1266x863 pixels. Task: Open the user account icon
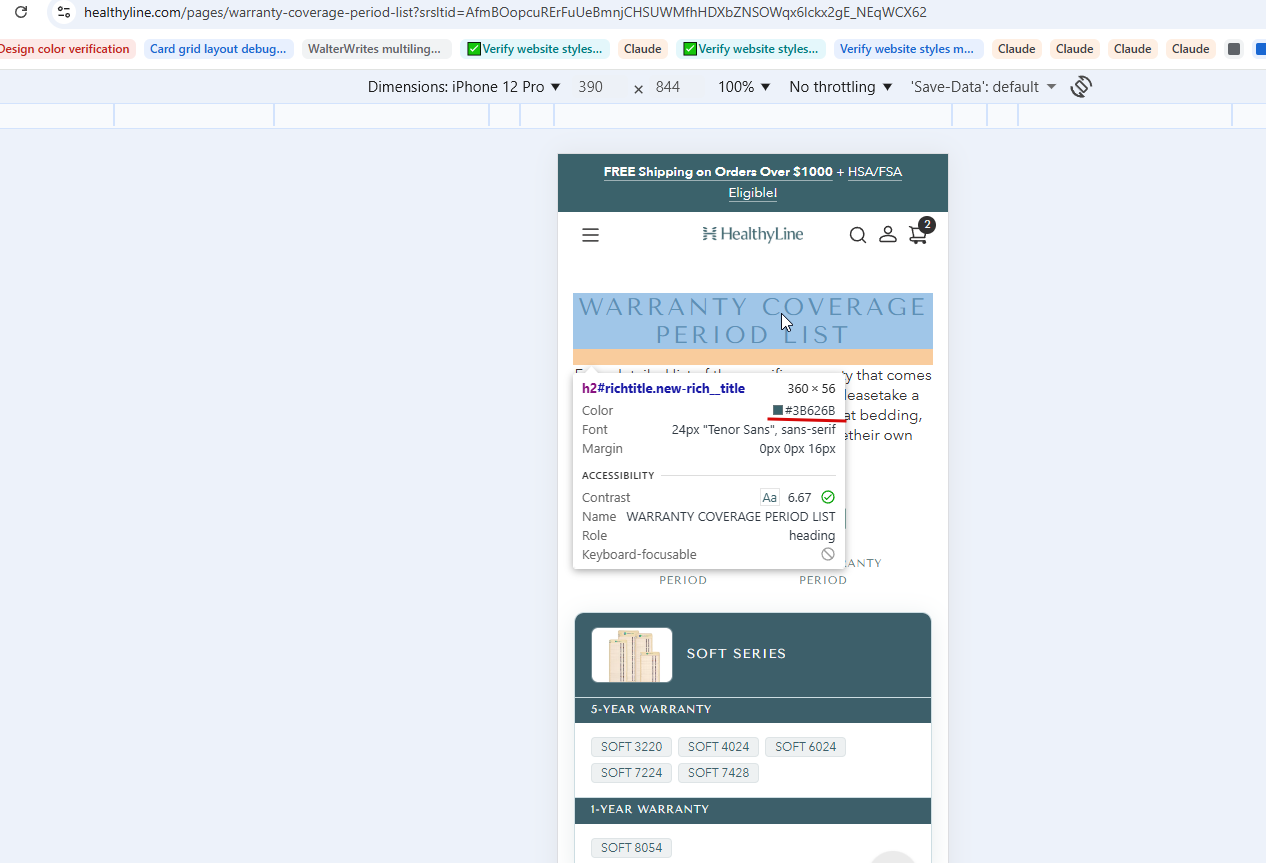point(888,234)
